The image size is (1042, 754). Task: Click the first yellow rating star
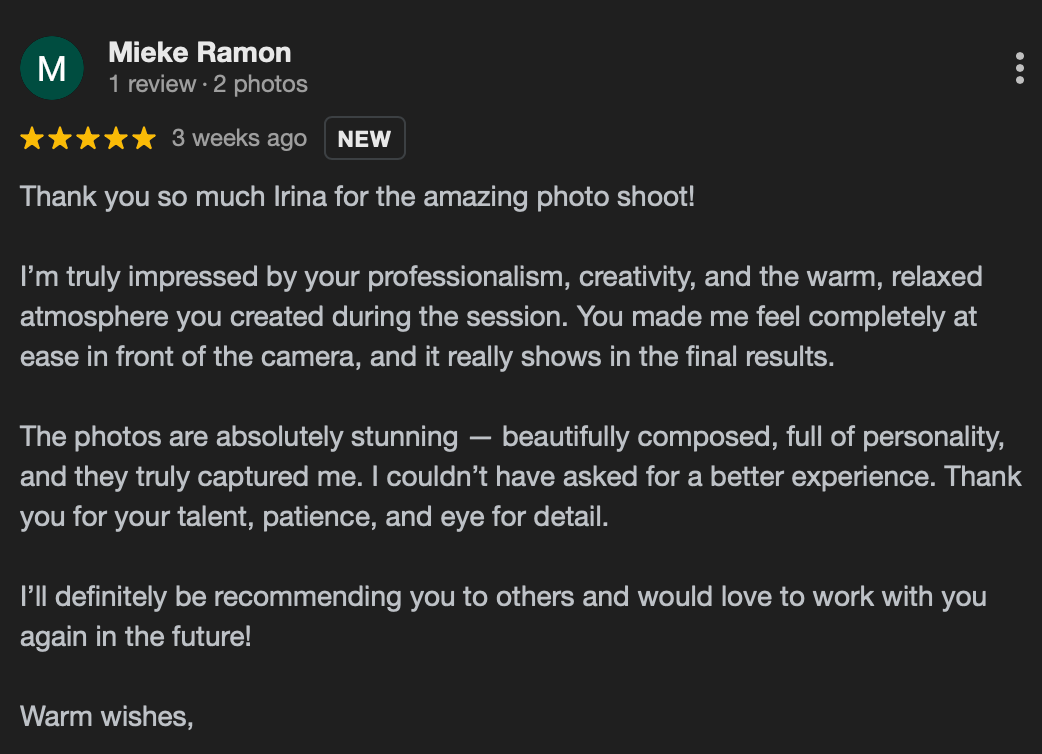pyautogui.click(x=32, y=138)
